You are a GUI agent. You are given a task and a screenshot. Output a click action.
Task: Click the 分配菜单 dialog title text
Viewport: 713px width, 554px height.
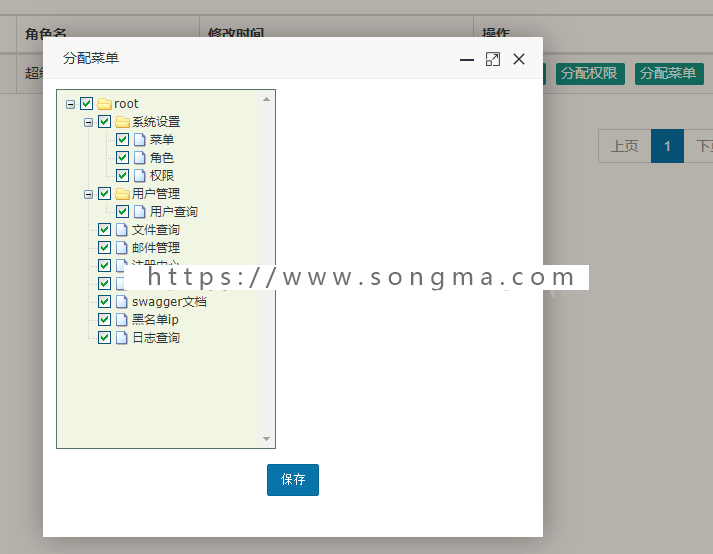click(x=91, y=58)
